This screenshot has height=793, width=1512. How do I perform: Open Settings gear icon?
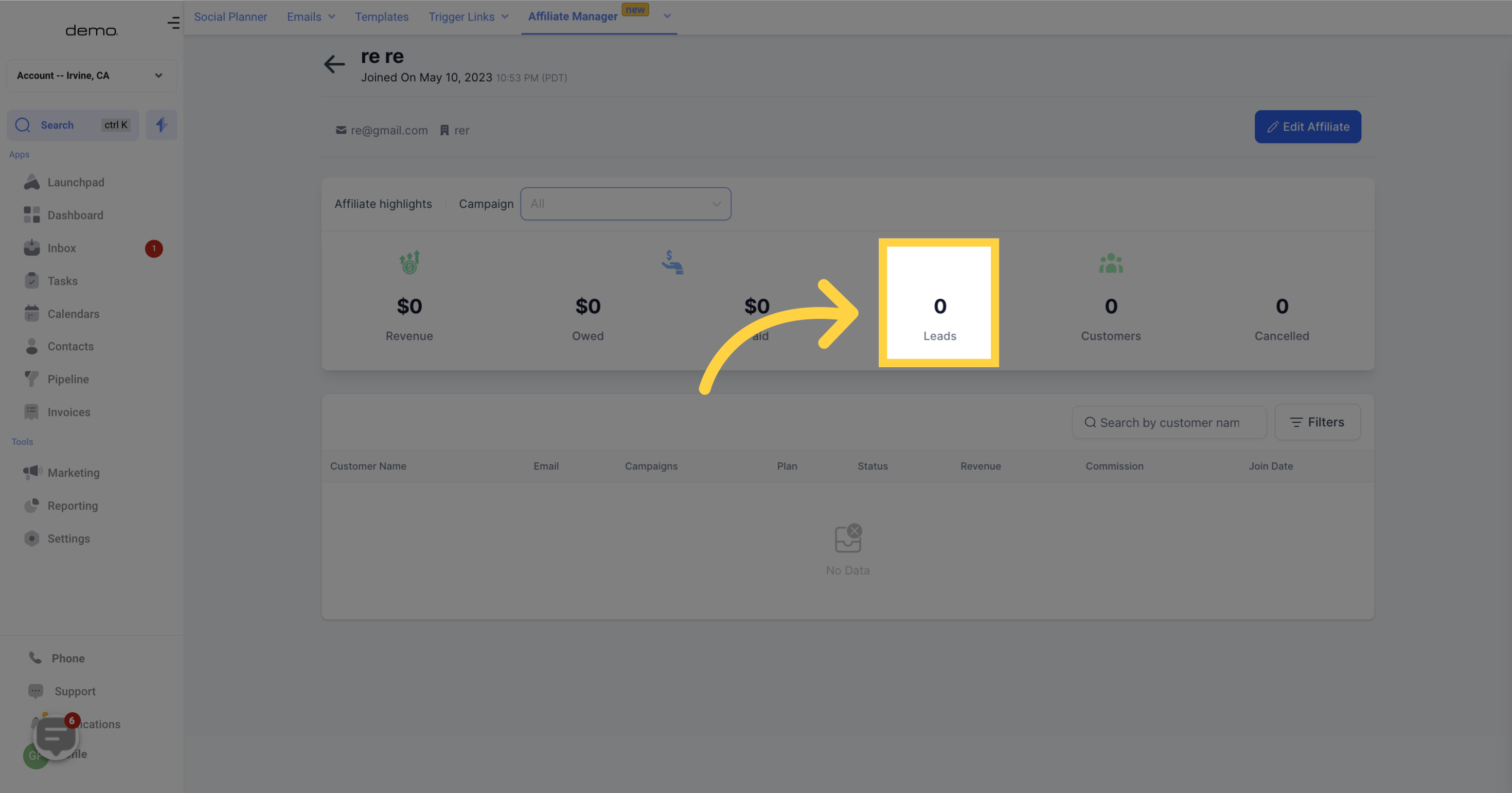click(x=32, y=538)
